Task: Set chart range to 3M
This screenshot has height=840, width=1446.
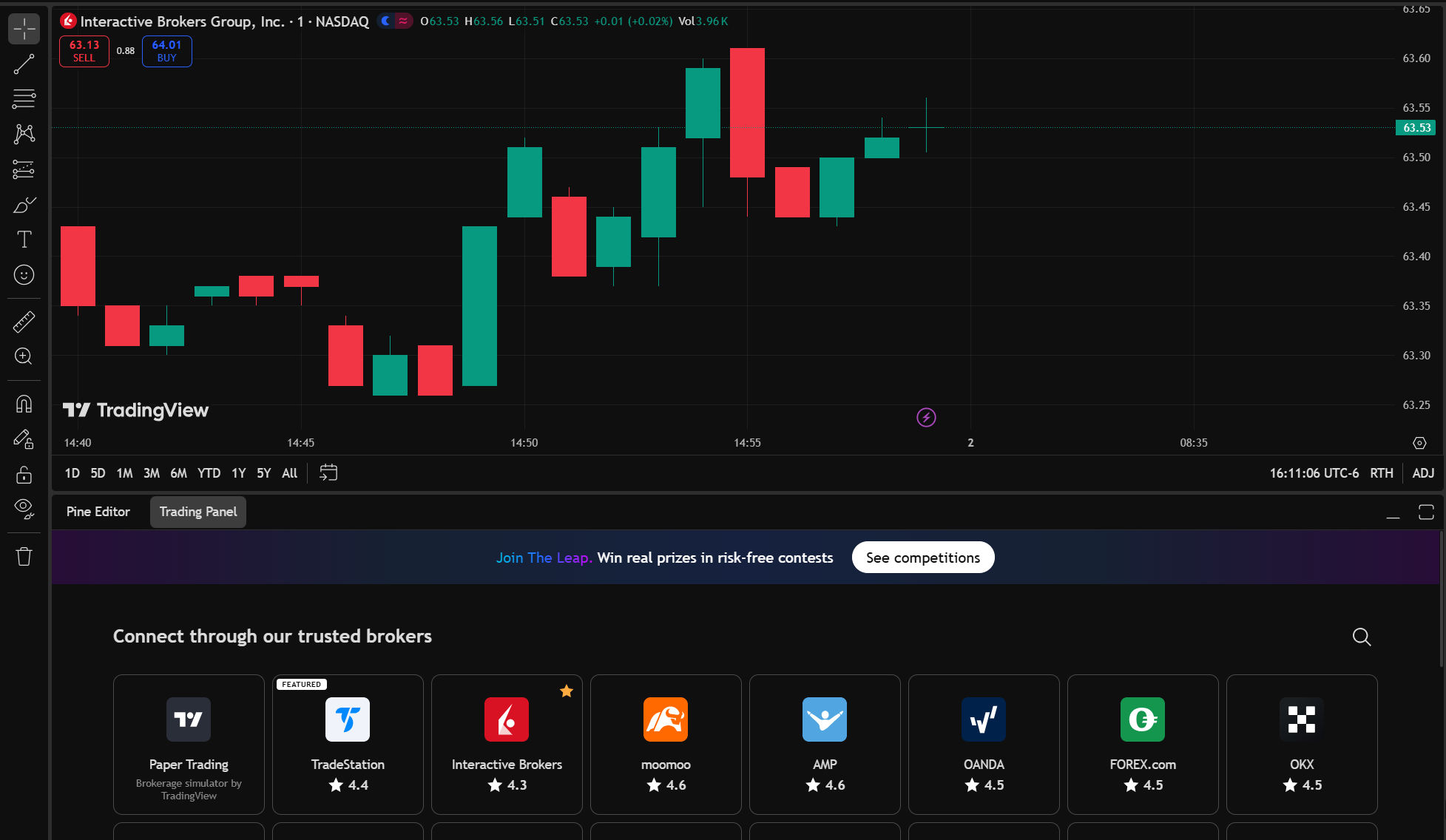Action: pyautogui.click(x=152, y=473)
